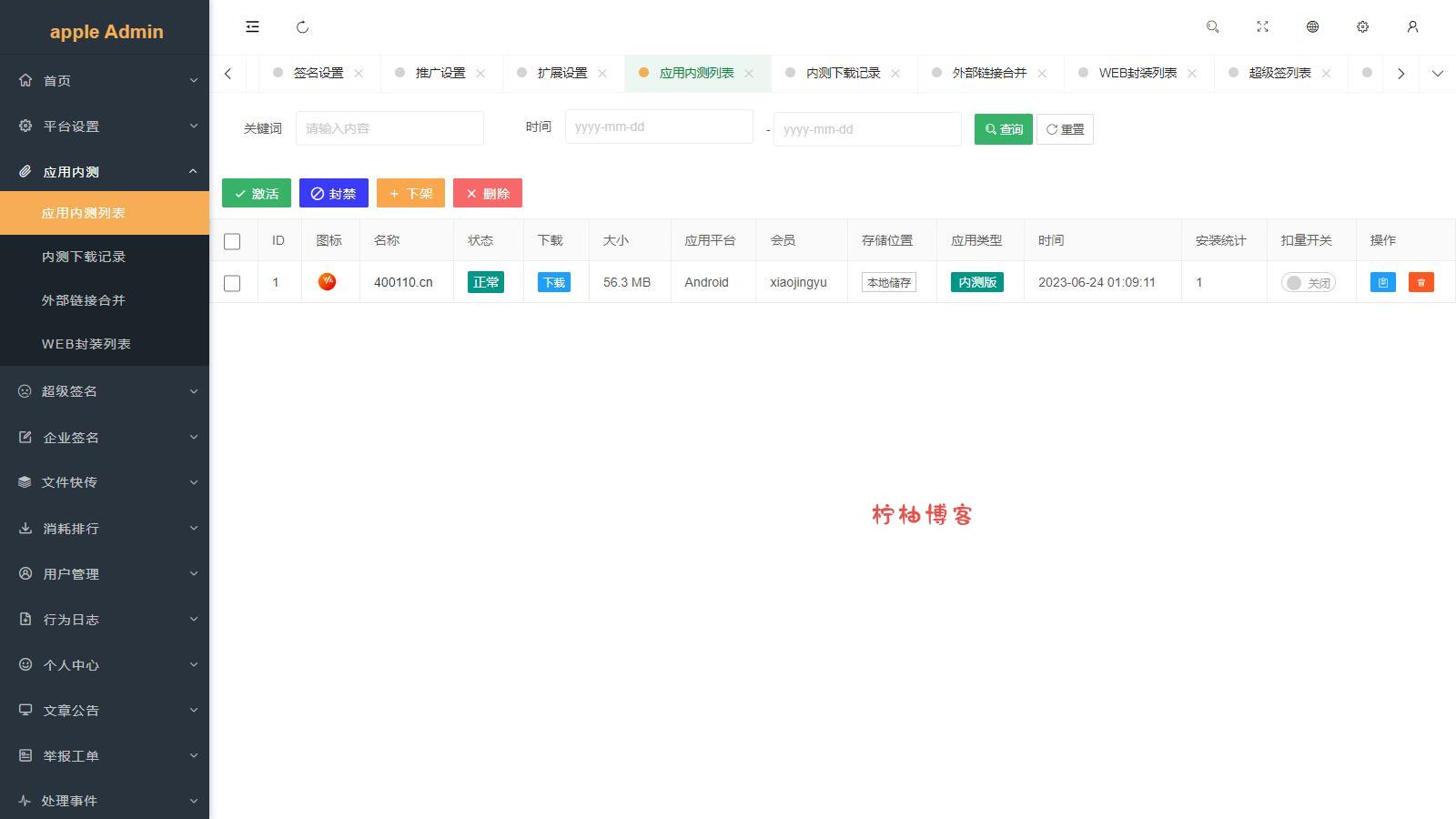
Task: Click the blue edit icon in the row
Action: [x=1382, y=282]
